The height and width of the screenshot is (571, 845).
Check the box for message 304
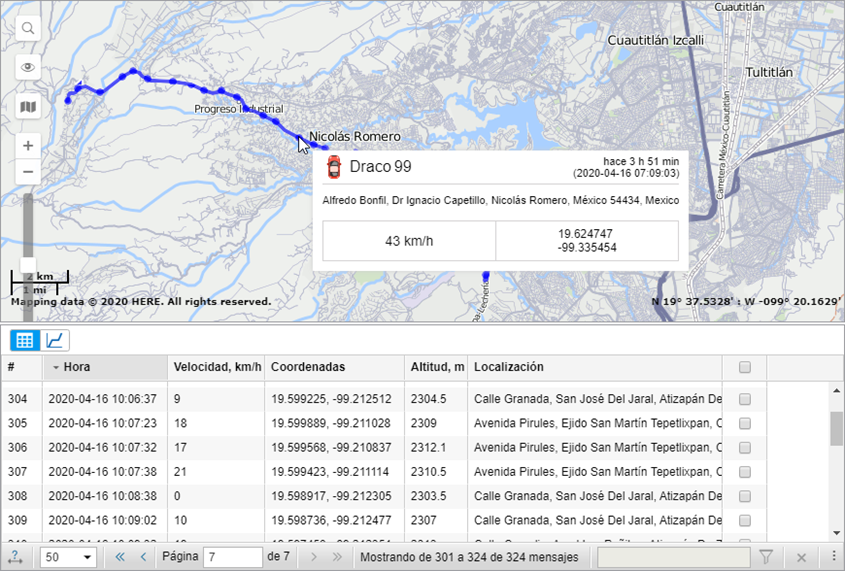point(745,399)
